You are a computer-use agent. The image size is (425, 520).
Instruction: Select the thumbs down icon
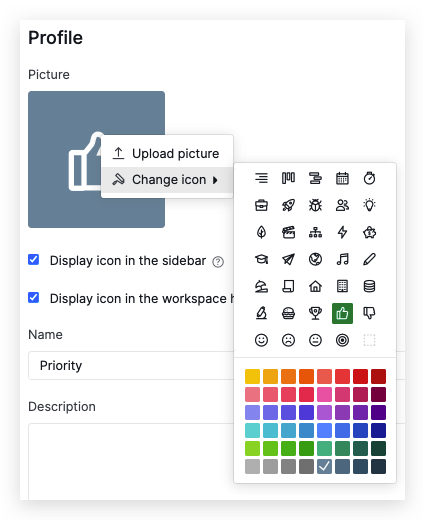pos(369,313)
